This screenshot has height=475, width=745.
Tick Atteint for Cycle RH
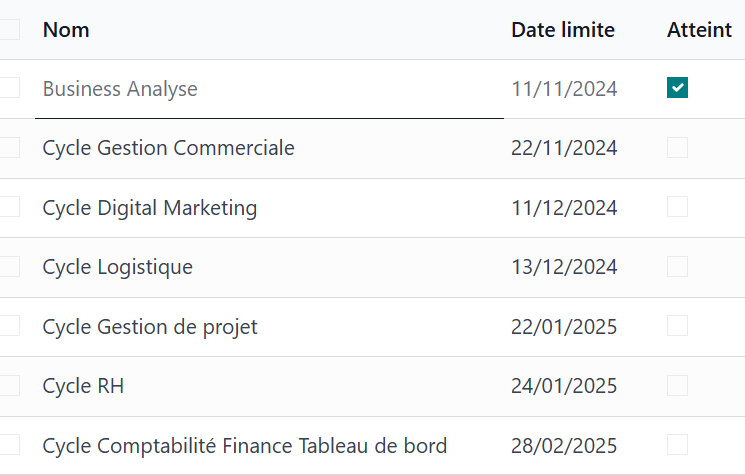(677, 385)
